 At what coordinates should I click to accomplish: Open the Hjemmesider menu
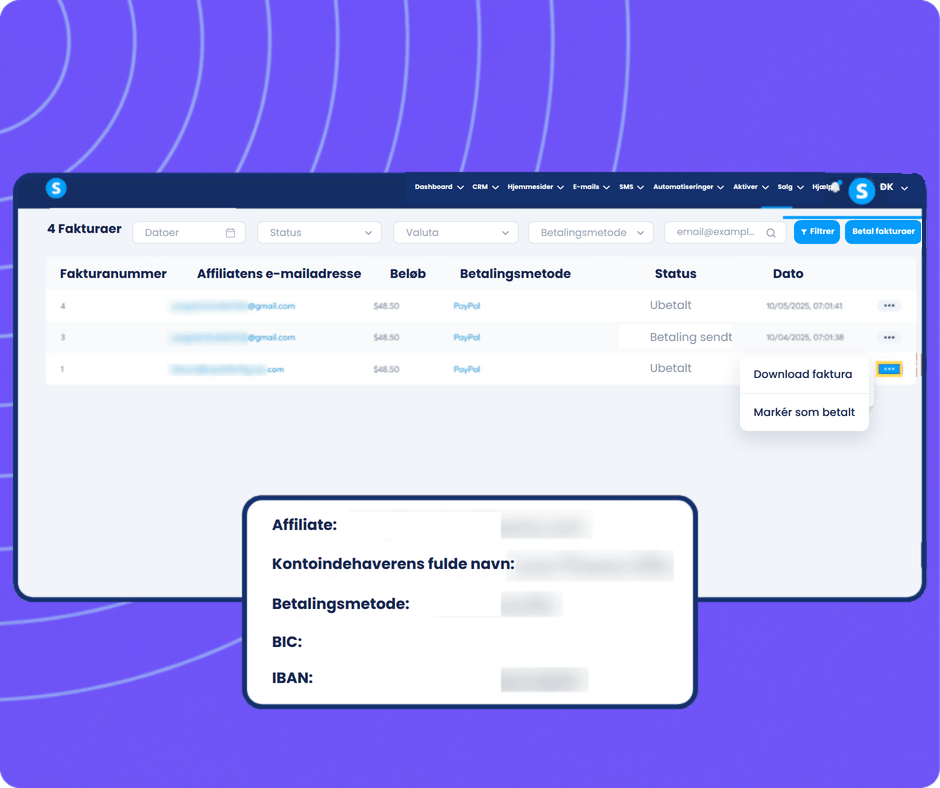(x=535, y=187)
